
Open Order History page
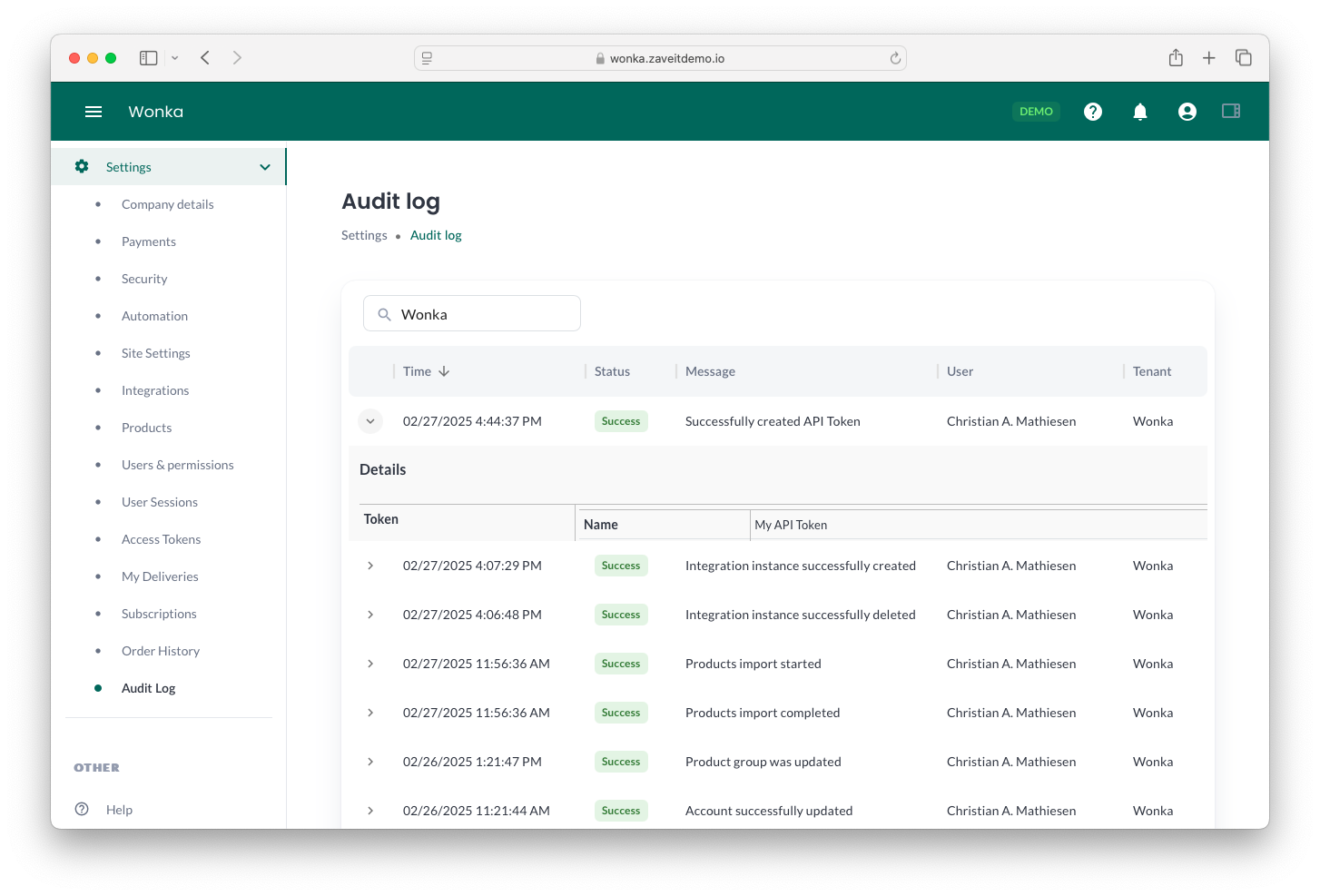[x=161, y=651]
